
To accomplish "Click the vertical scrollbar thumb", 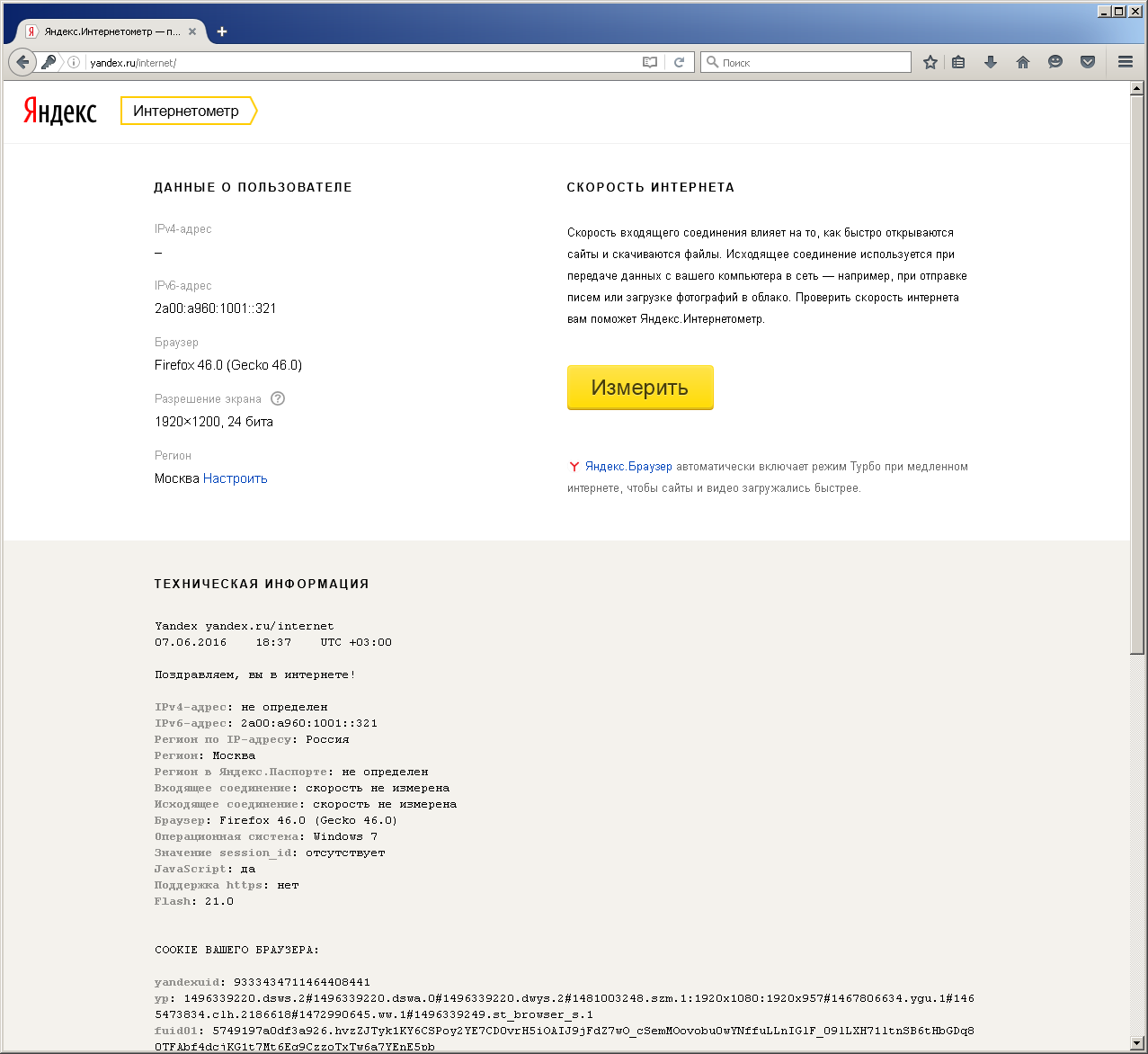I will (1137, 374).
